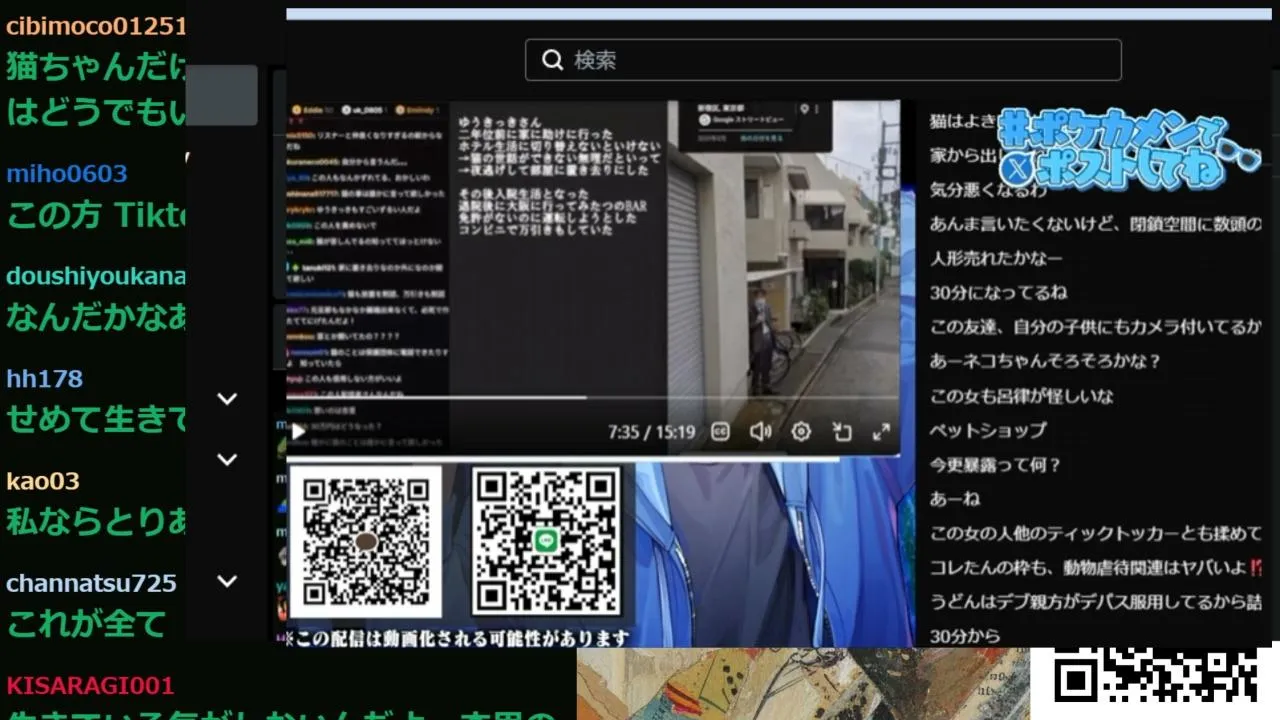
Task: Click the green message starting この方 Tikt
Action: click(96, 214)
